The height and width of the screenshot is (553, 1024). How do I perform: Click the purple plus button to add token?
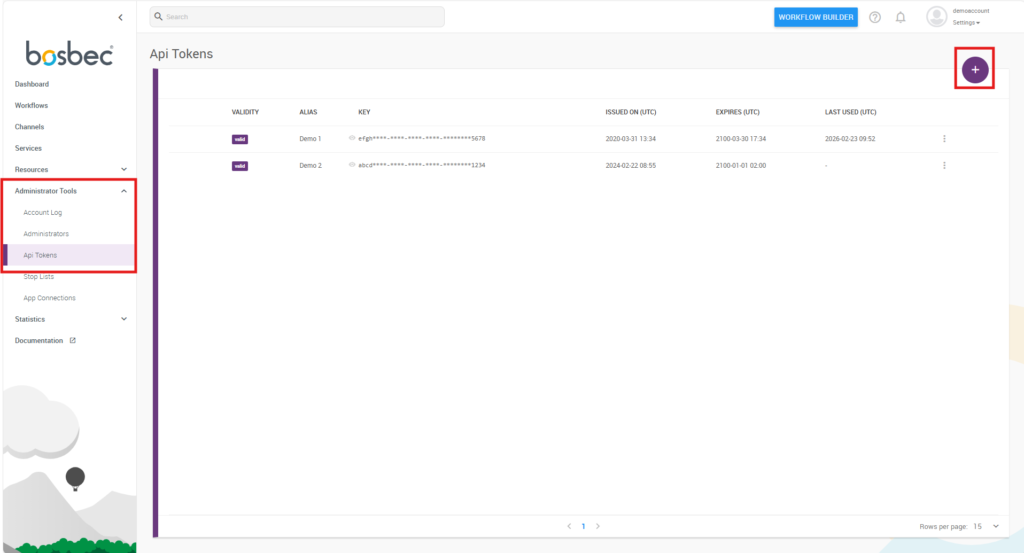tap(975, 69)
